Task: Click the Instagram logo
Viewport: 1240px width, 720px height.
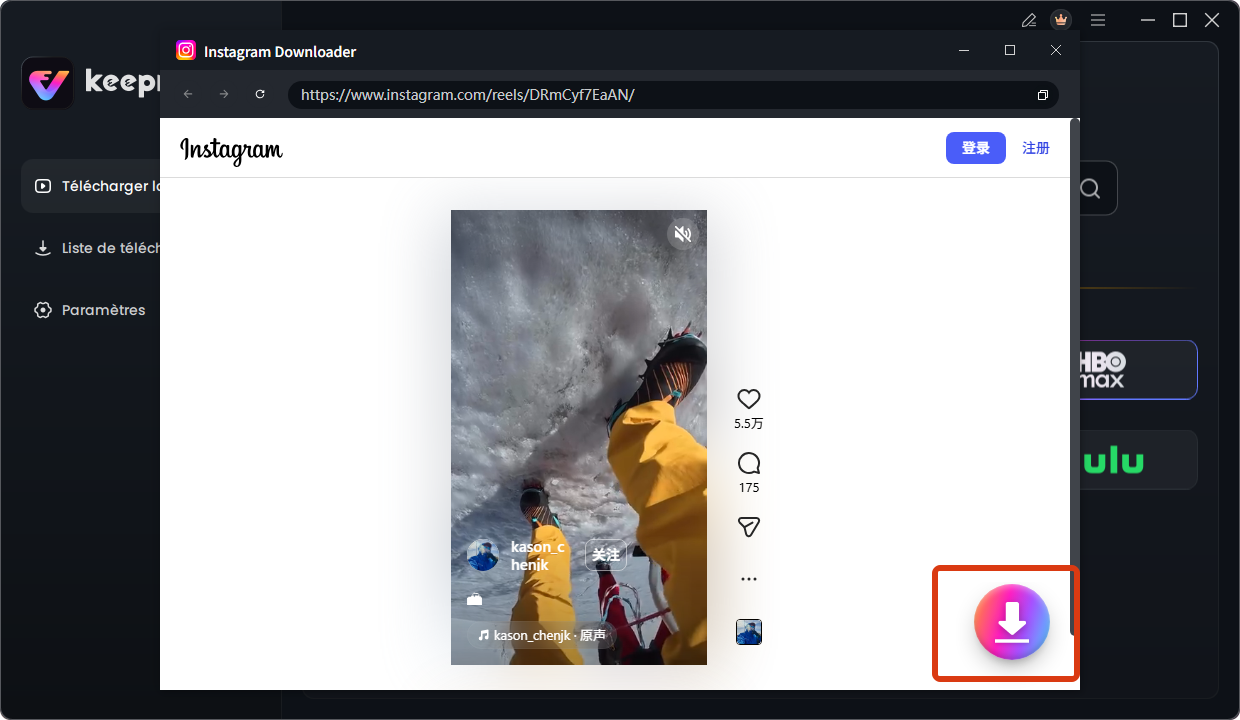Action: [231, 150]
